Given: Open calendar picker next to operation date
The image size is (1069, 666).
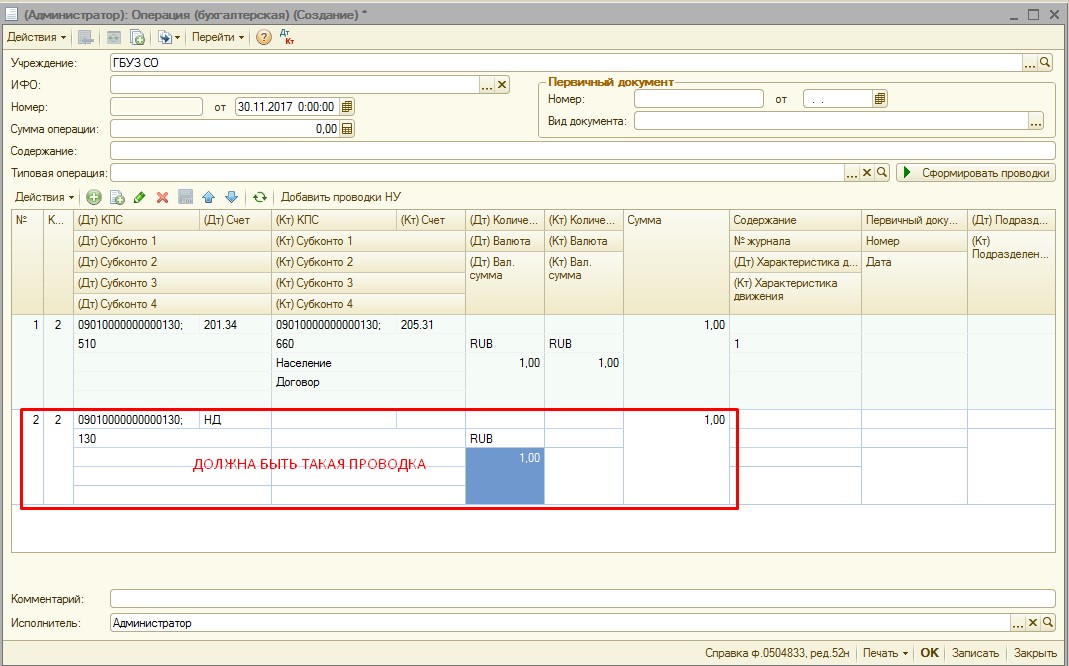Looking at the screenshot, I should click(347, 107).
